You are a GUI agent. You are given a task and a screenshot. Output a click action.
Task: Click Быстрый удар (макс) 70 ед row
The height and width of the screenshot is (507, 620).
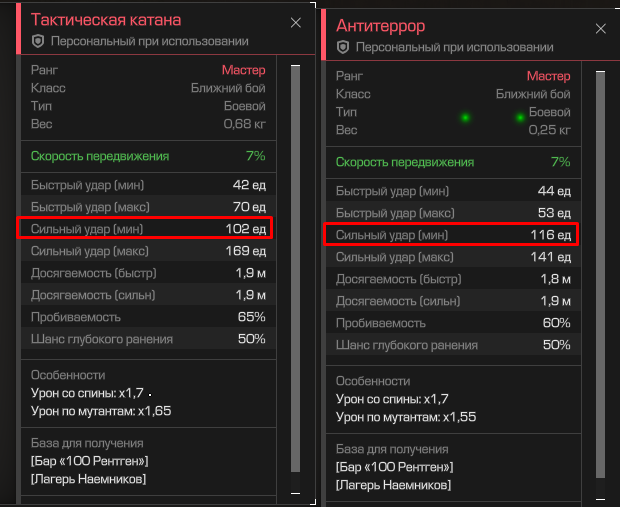click(147, 207)
